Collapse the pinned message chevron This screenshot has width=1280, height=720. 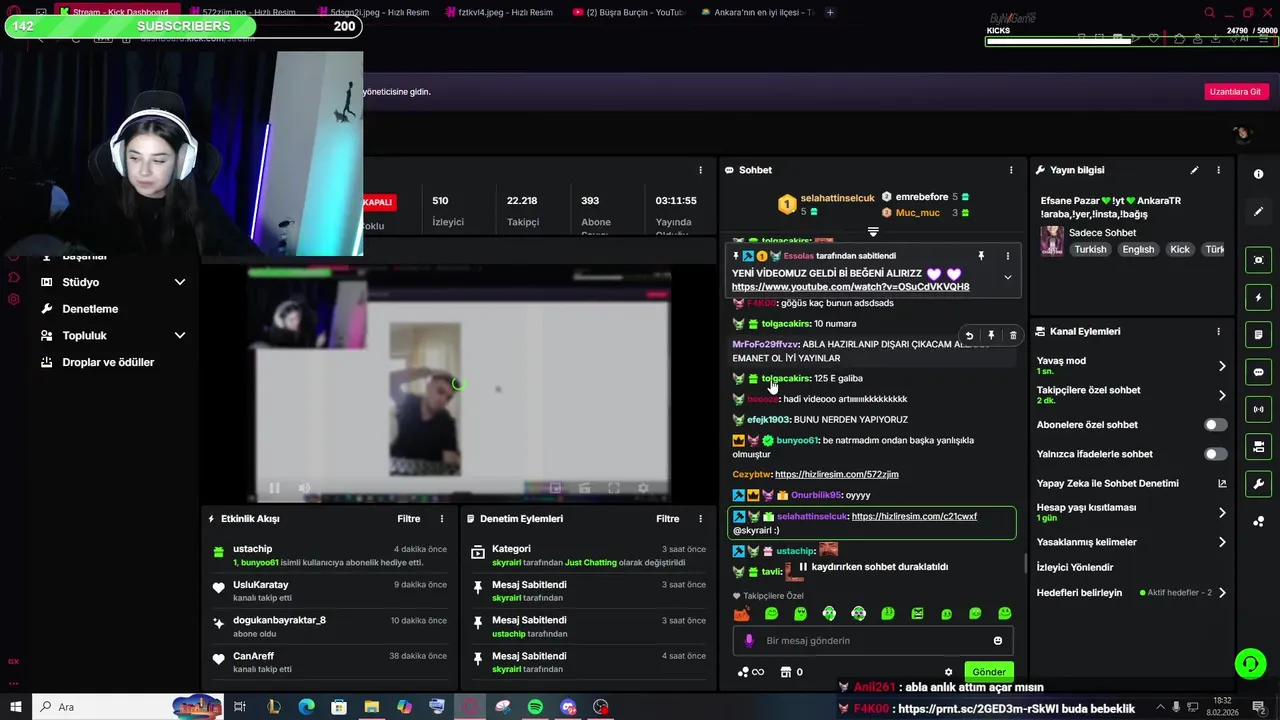[1007, 277]
